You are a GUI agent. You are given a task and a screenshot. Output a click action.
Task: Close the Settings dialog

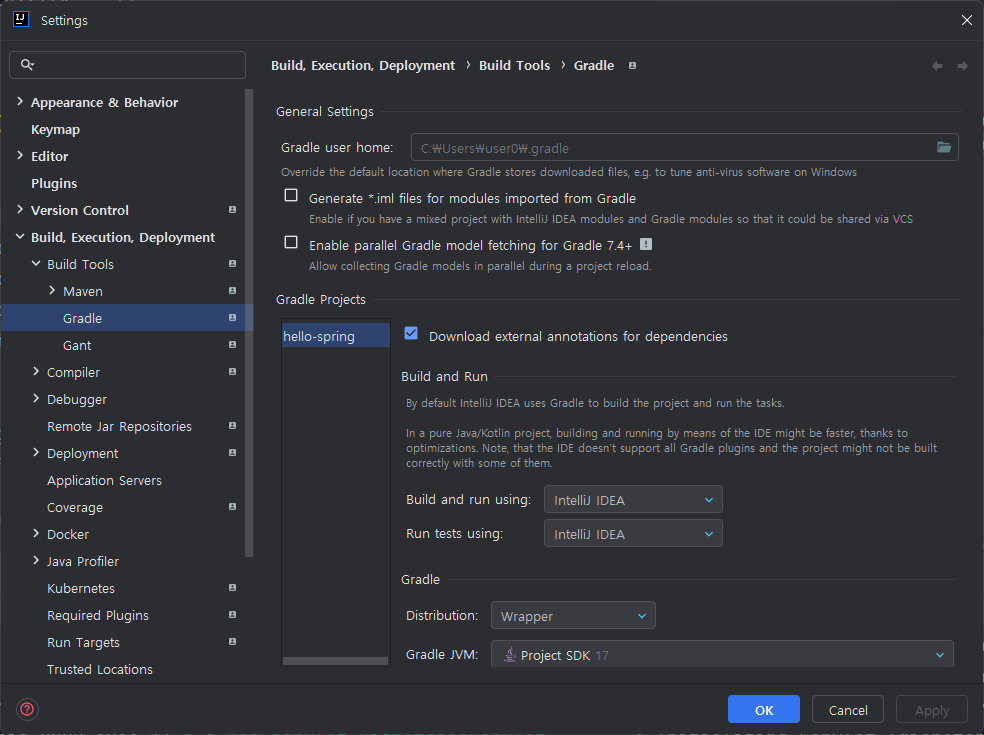(x=966, y=20)
